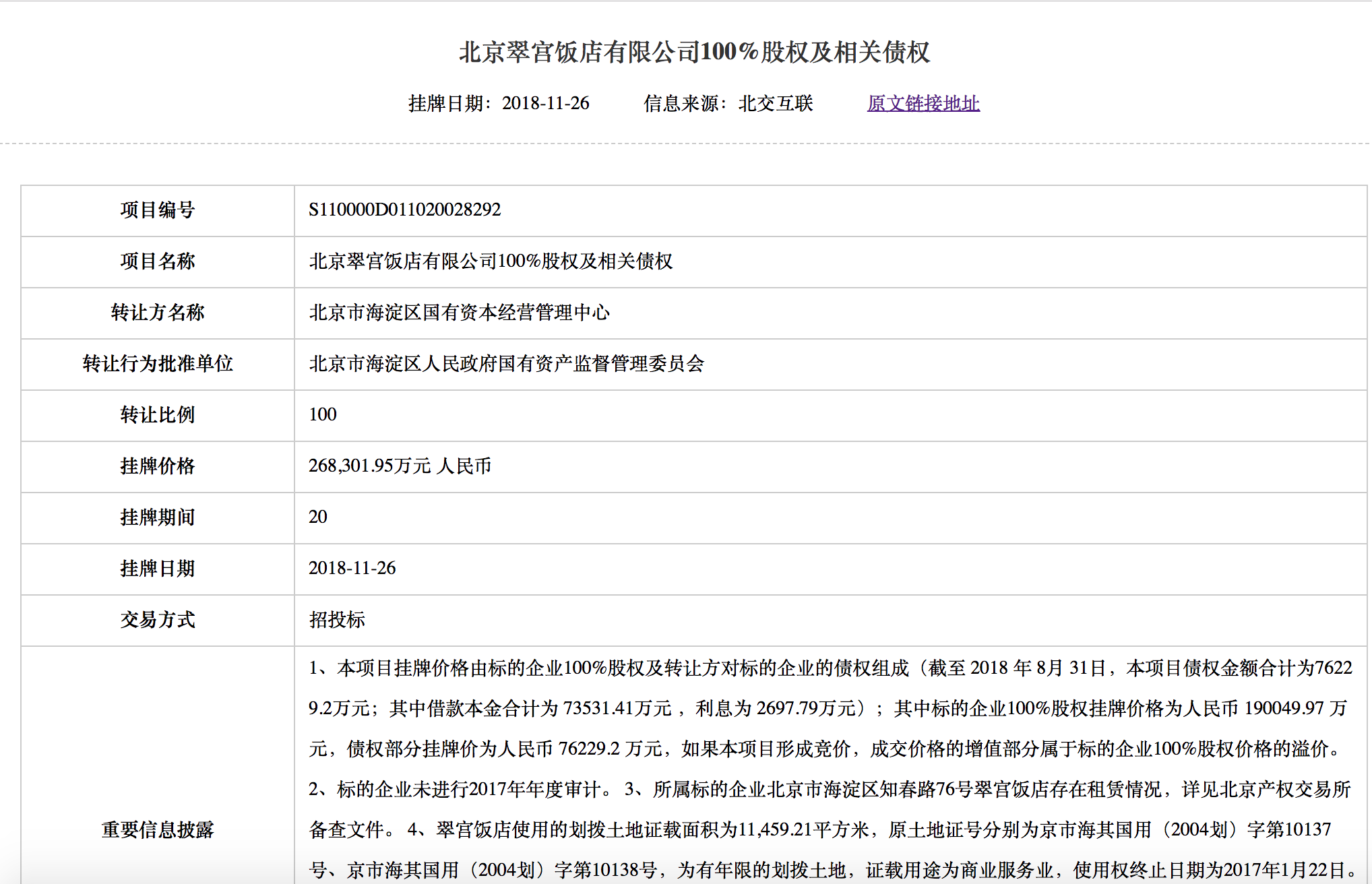
Task: Click the 项目名称 label cell
Action: pyautogui.click(x=158, y=261)
